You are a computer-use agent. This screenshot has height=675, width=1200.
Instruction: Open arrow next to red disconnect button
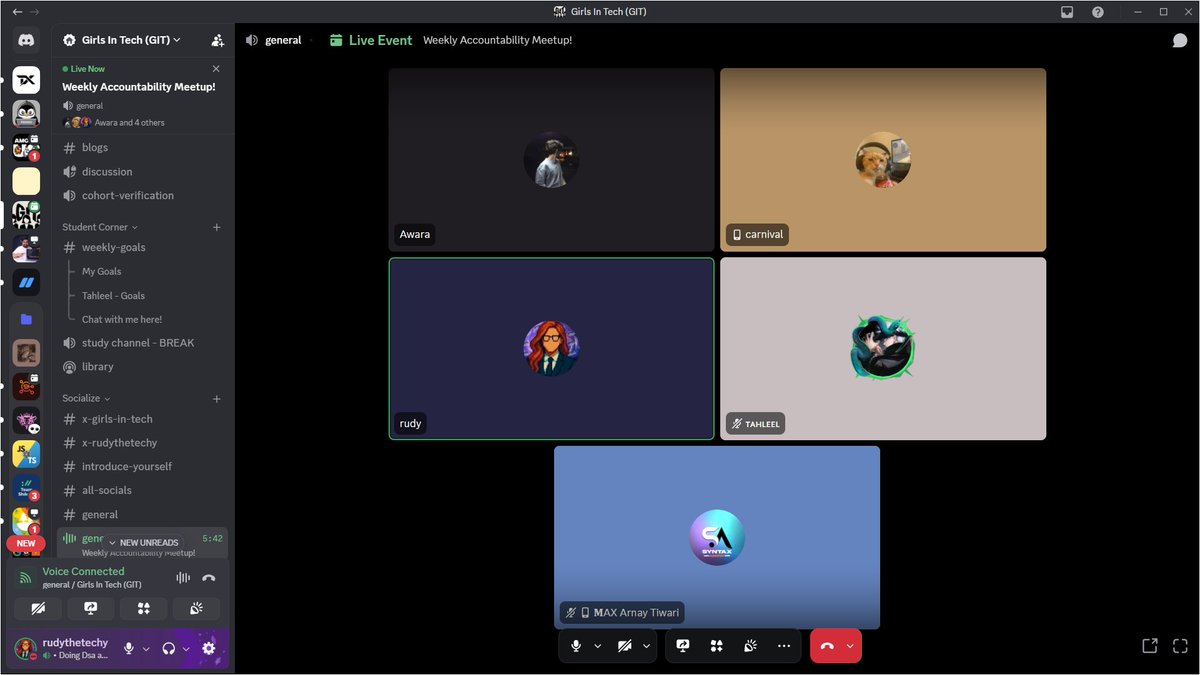point(850,646)
